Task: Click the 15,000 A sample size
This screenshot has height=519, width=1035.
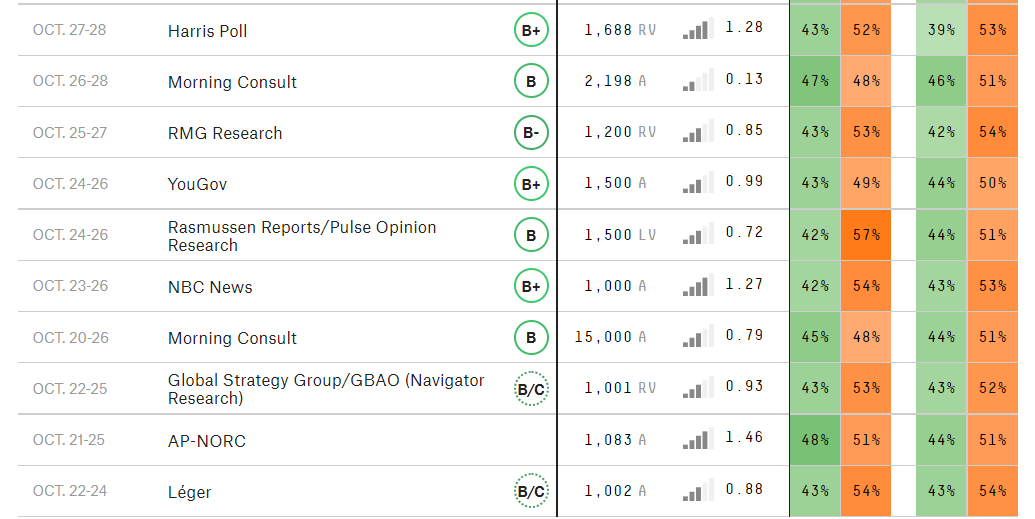Action: (610, 337)
